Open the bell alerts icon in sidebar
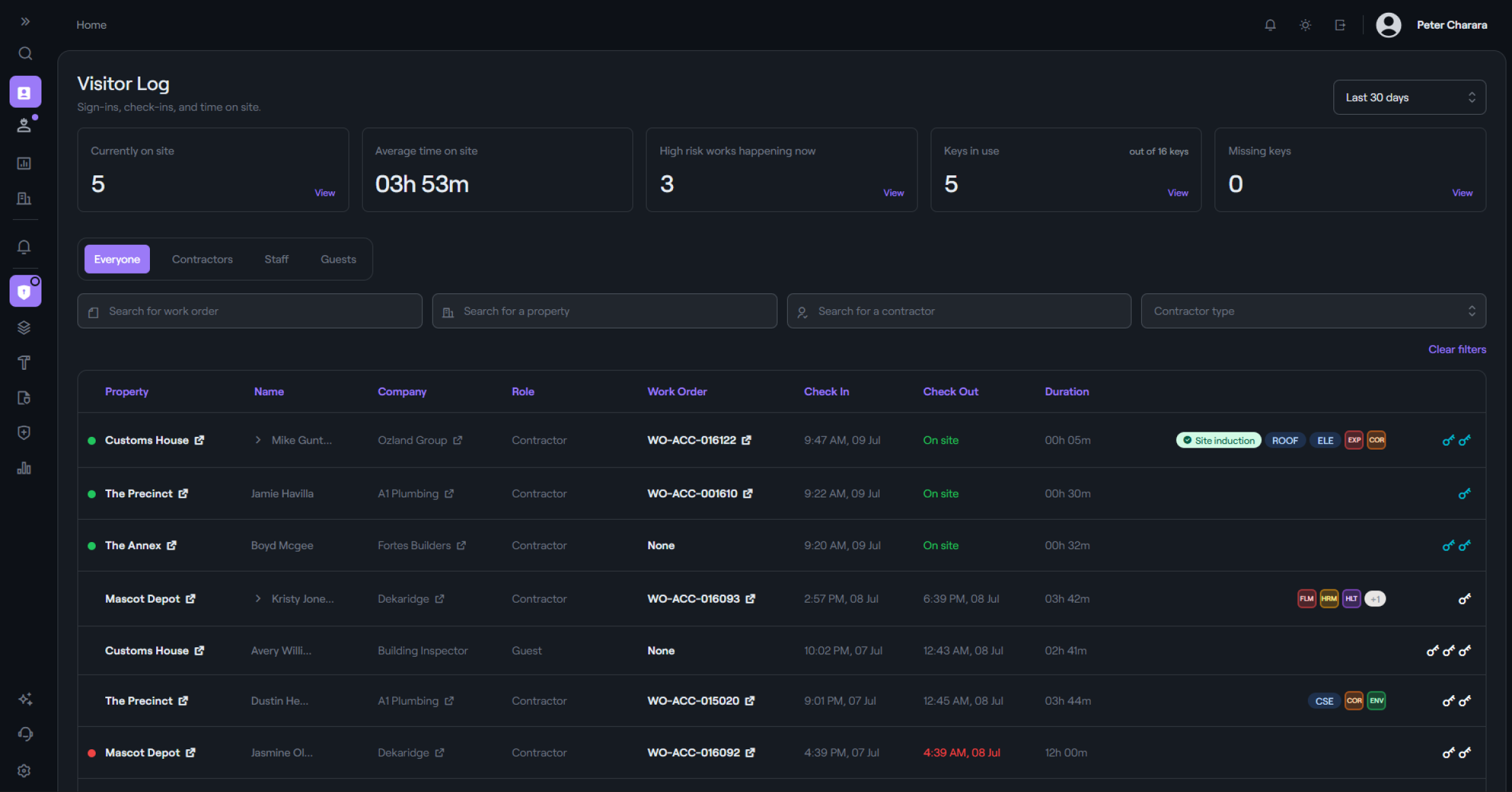The width and height of the screenshot is (1512, 792). (x=24, y=247)
